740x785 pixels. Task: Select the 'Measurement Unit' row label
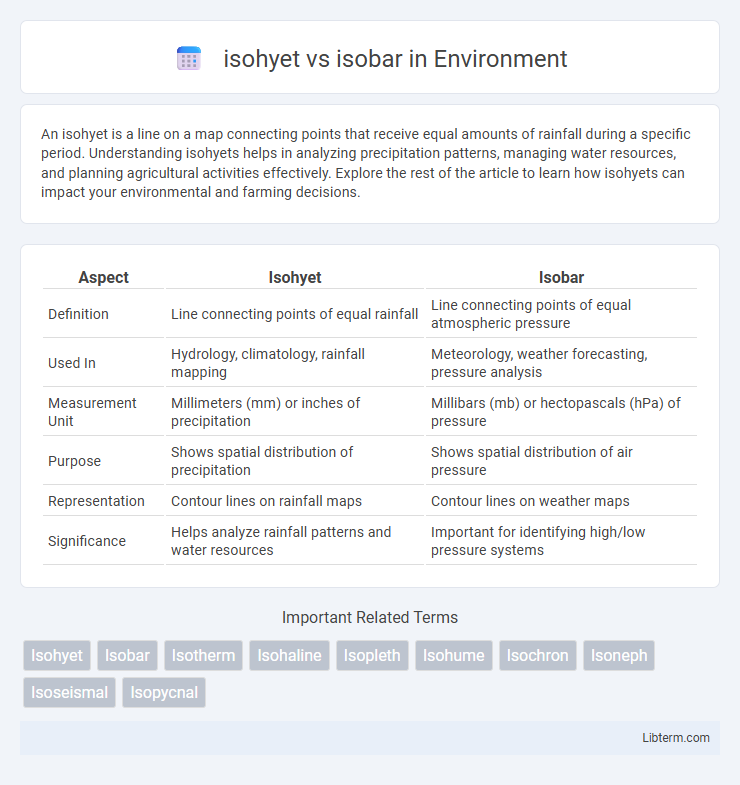pyautogui.click(x=92, y=412)
